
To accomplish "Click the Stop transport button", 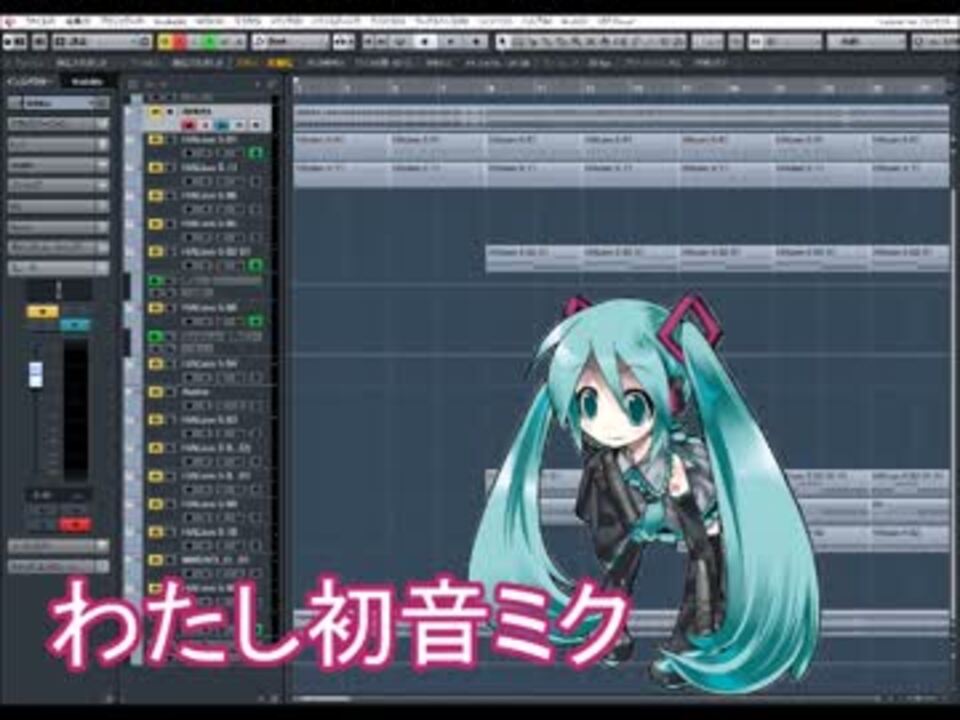I will pyautogui.click(x=426, y=42).
